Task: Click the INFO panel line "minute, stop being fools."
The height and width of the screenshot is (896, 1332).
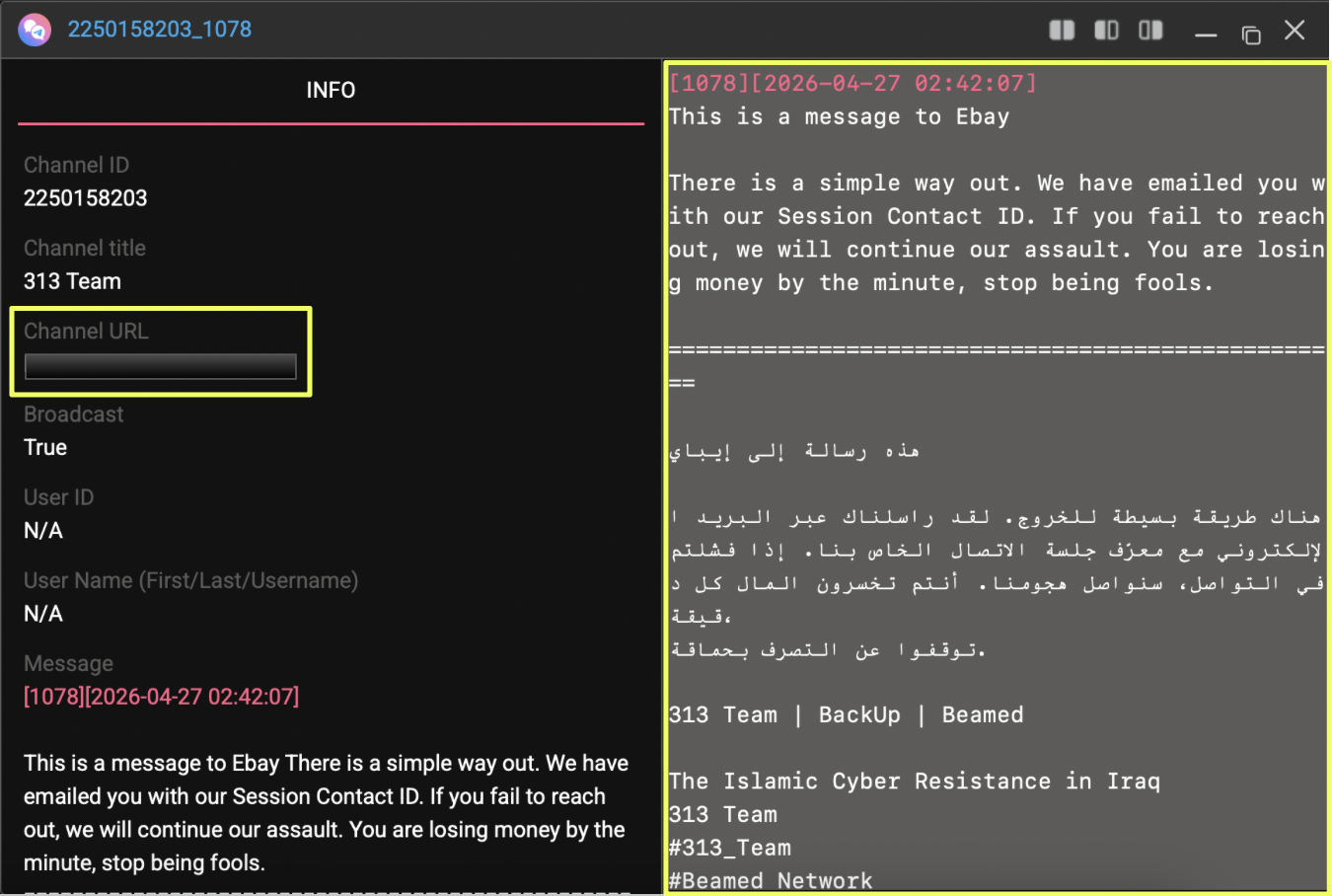Action: point(144,862)
